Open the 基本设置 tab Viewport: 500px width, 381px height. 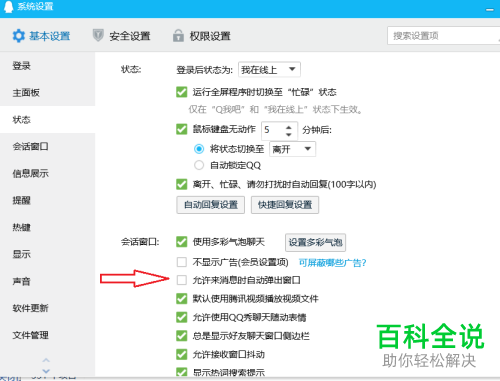pos(41,36)
